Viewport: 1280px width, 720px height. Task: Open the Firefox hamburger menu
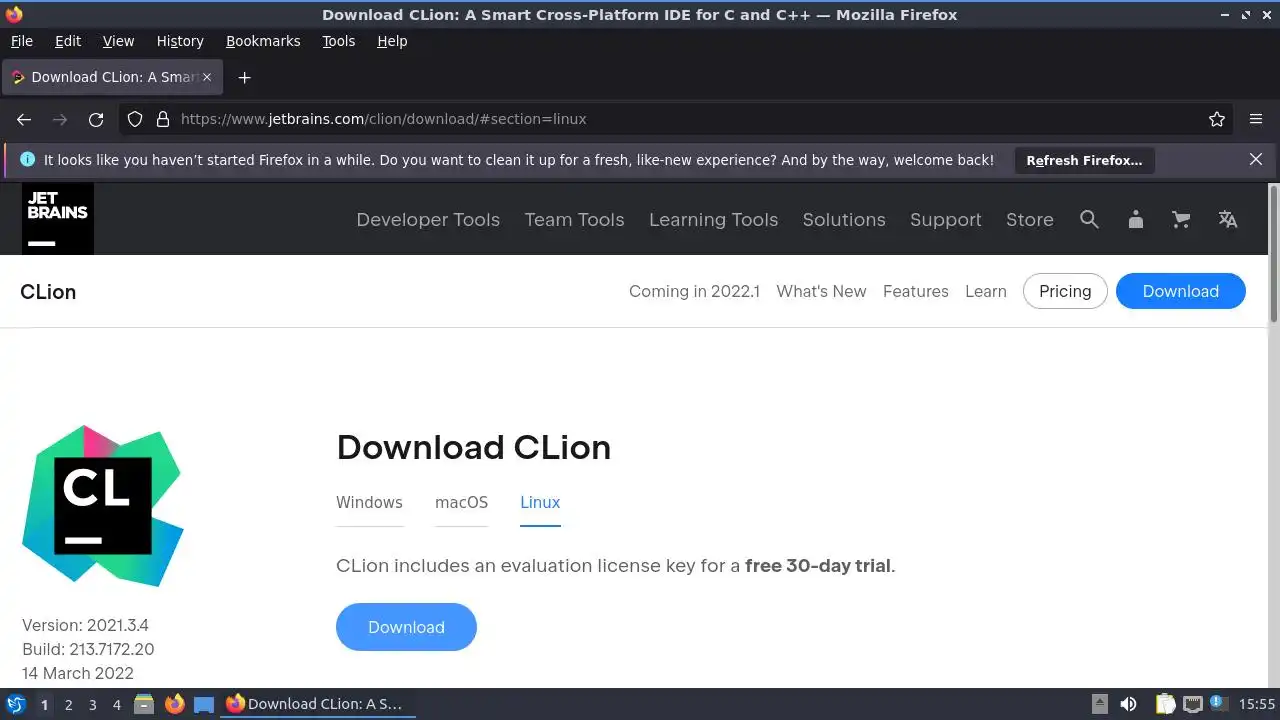1256,119
